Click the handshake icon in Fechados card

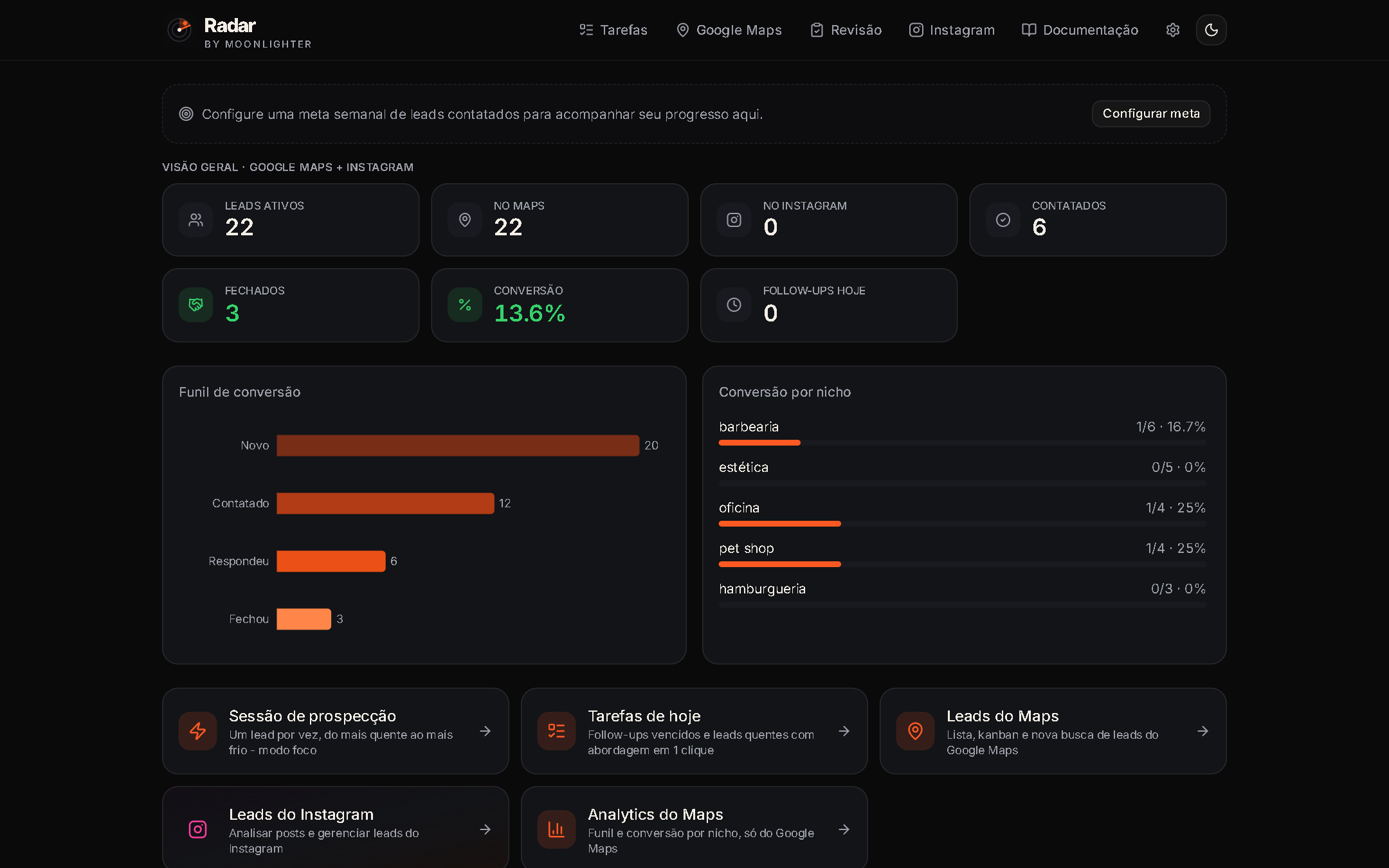point(196,305)
